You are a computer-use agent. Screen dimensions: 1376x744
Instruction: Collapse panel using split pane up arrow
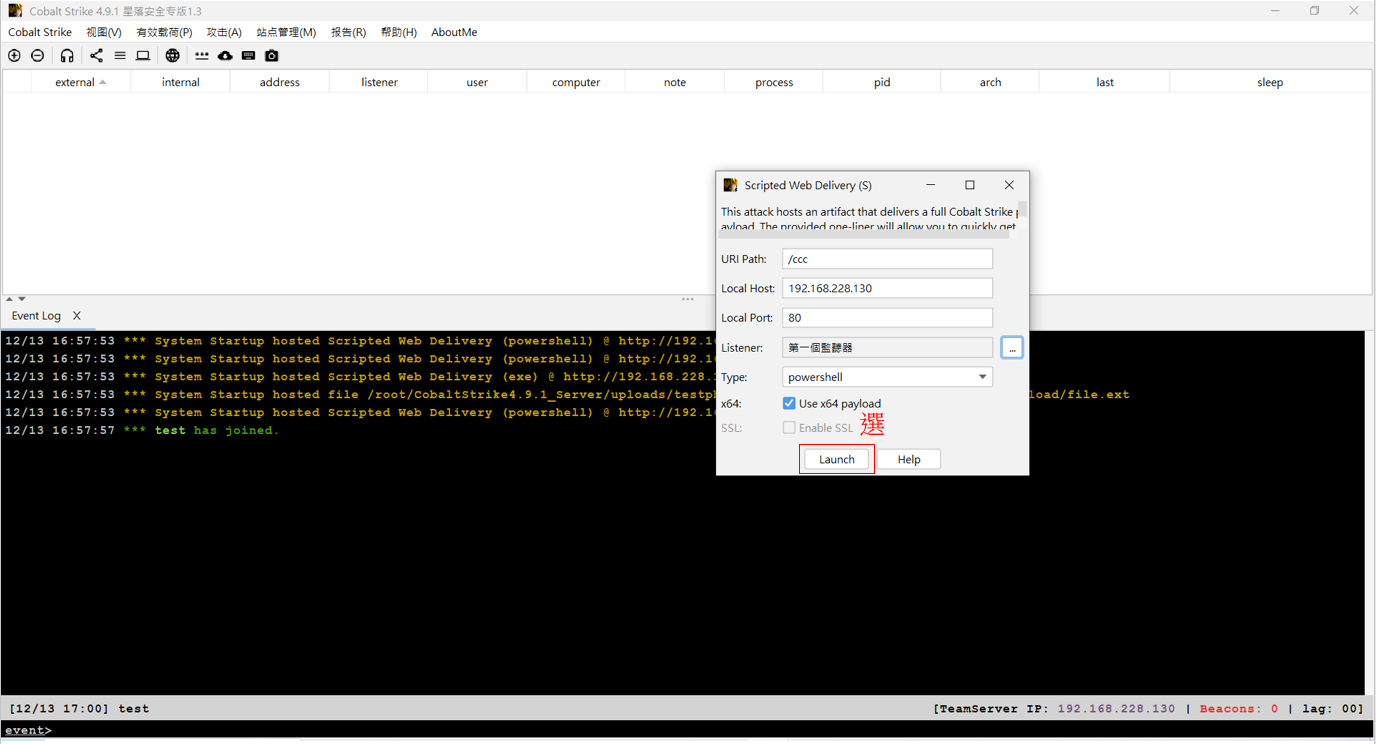(x=9, y=299)
